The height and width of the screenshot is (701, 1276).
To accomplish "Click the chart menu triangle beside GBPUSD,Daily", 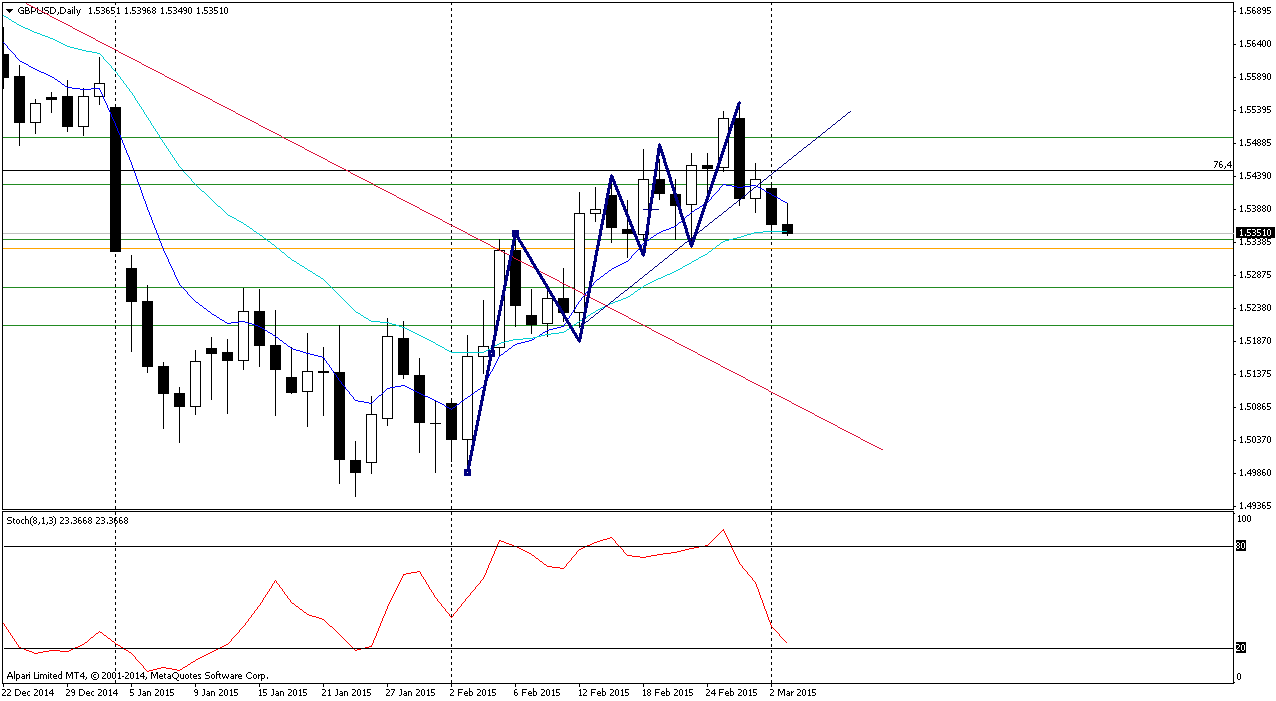I will [10, 11].
